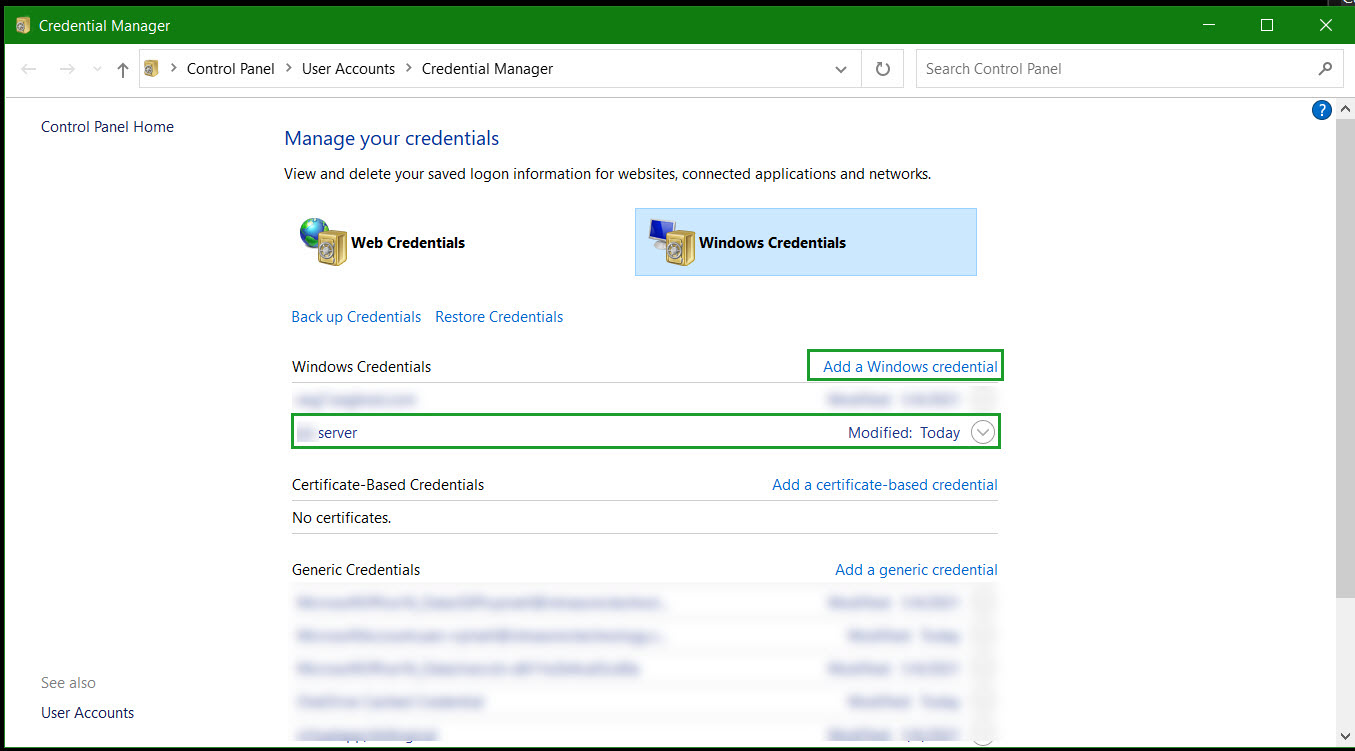Click the refresh button beside address bar
1355x751 pixels.
[x=882, y=69]
